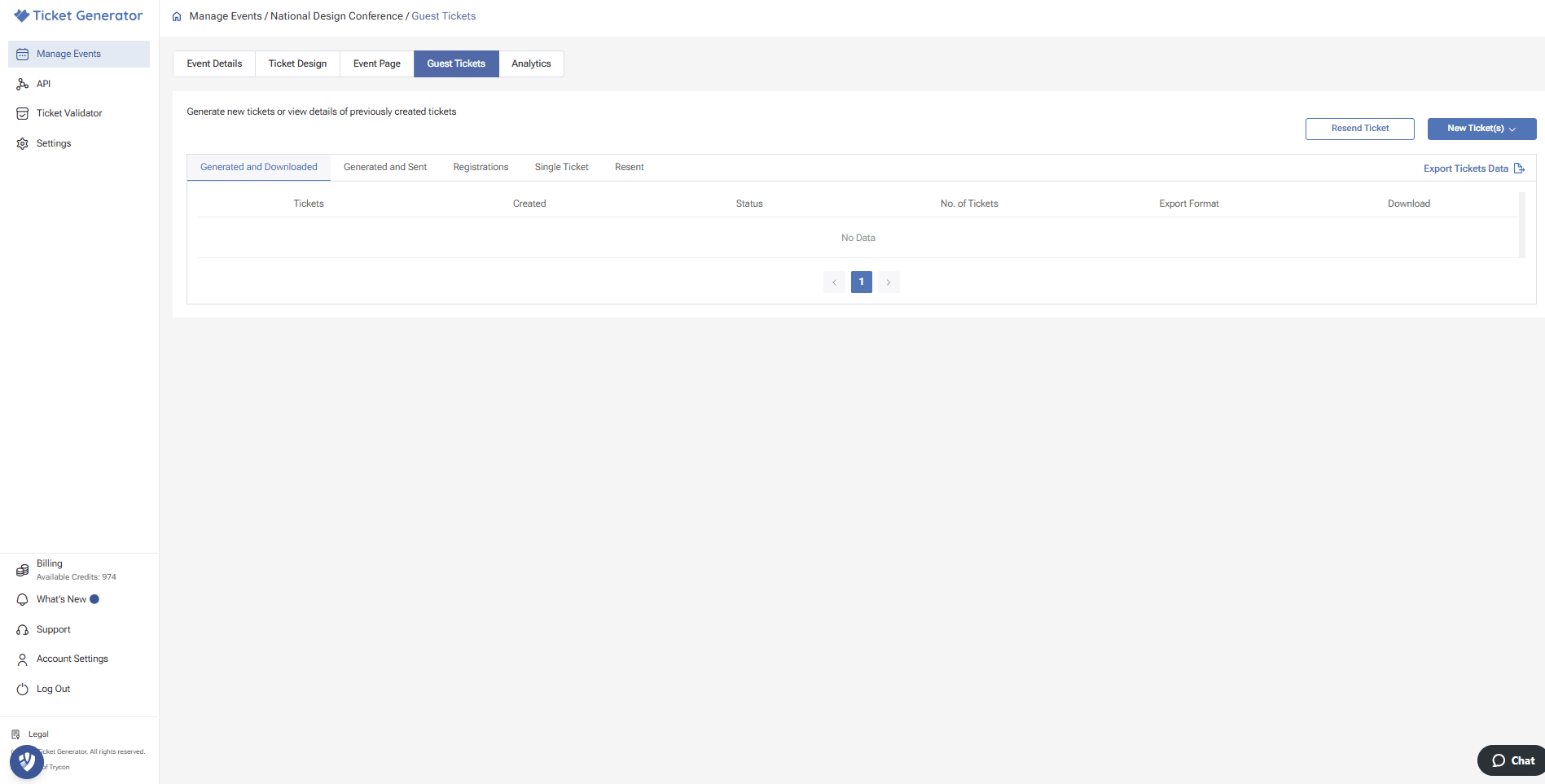The width and height of the screenshot is (1545, 784).
Task: Click the API sidebar icon
Action: pyautogui.click(x=23, y=84)
